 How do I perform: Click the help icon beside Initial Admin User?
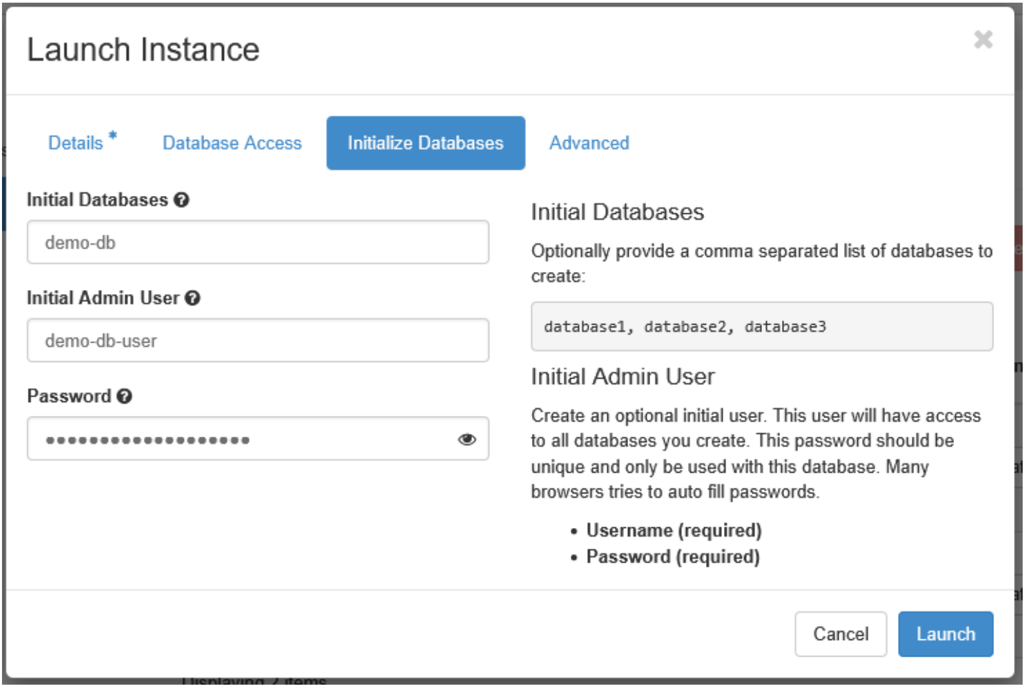pyautogui.click(x=192, y=298)
